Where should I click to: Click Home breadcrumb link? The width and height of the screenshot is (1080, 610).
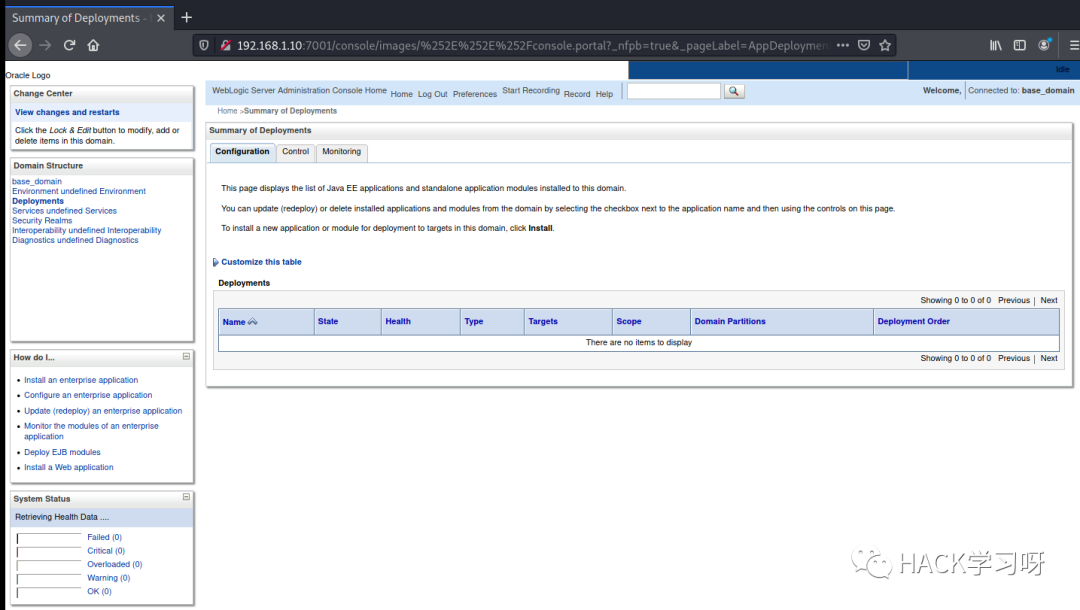click(227, 111)
